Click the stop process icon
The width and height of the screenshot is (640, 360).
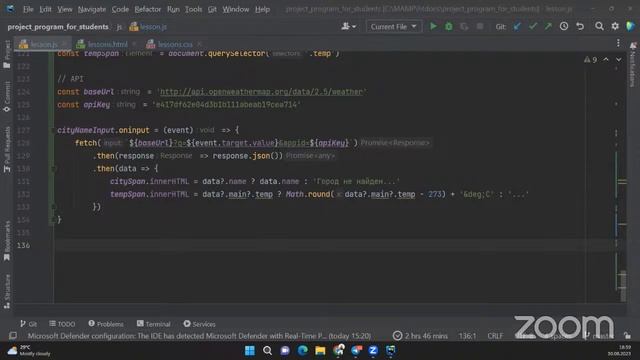[480, 27]
